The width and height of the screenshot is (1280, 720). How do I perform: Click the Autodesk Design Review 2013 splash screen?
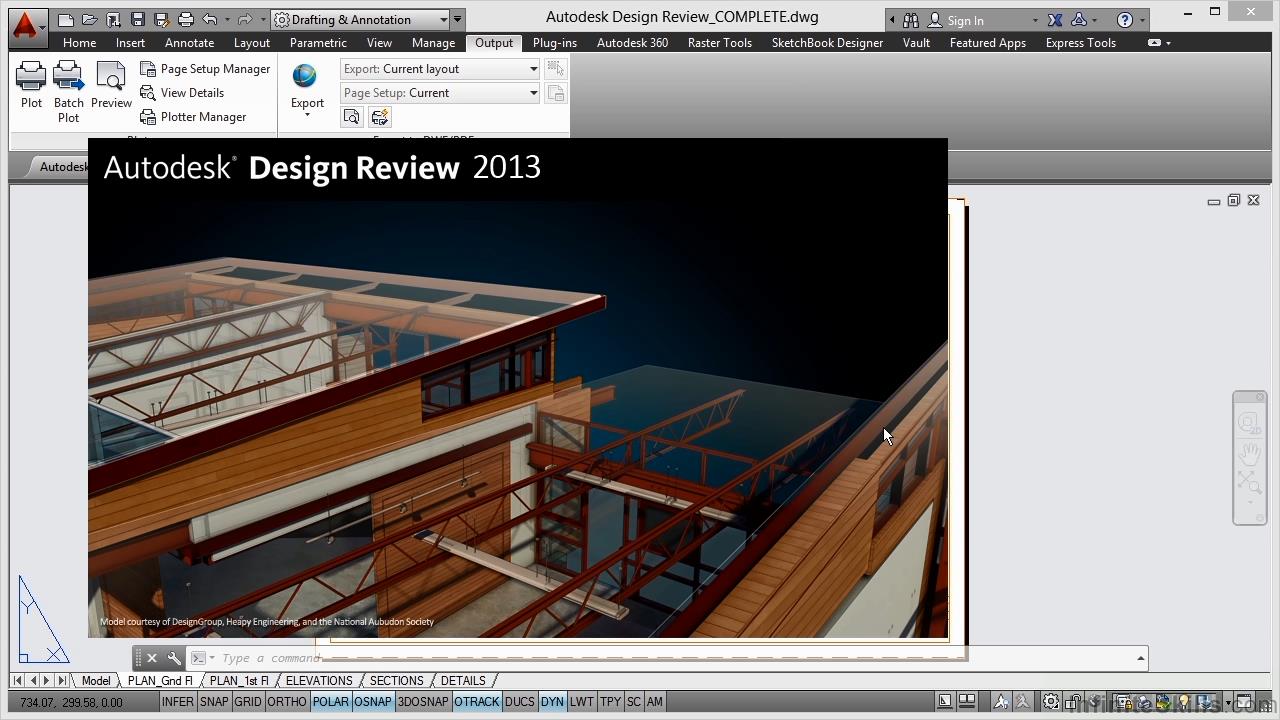coord(518,388)
